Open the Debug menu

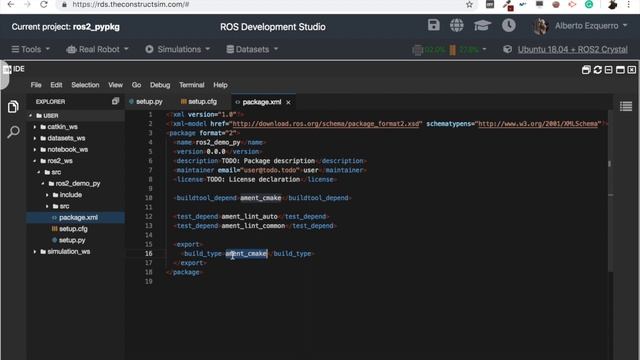(160, 85)
